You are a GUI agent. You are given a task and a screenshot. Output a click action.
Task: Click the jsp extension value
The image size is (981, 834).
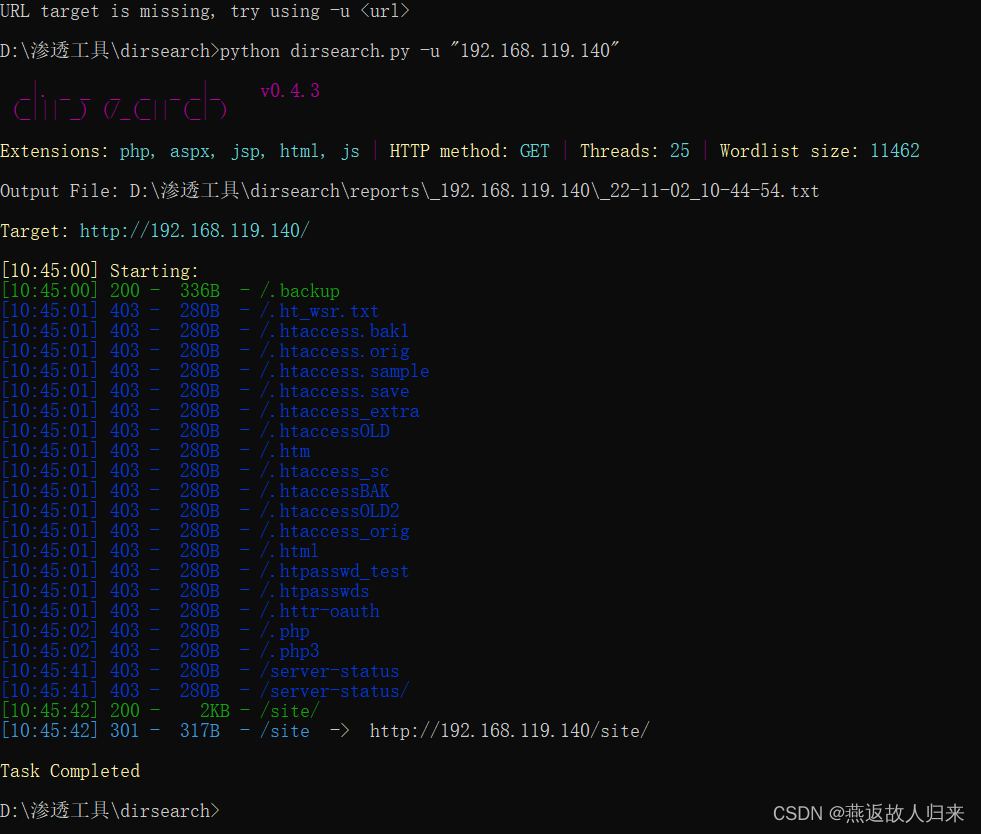(245, 151)
